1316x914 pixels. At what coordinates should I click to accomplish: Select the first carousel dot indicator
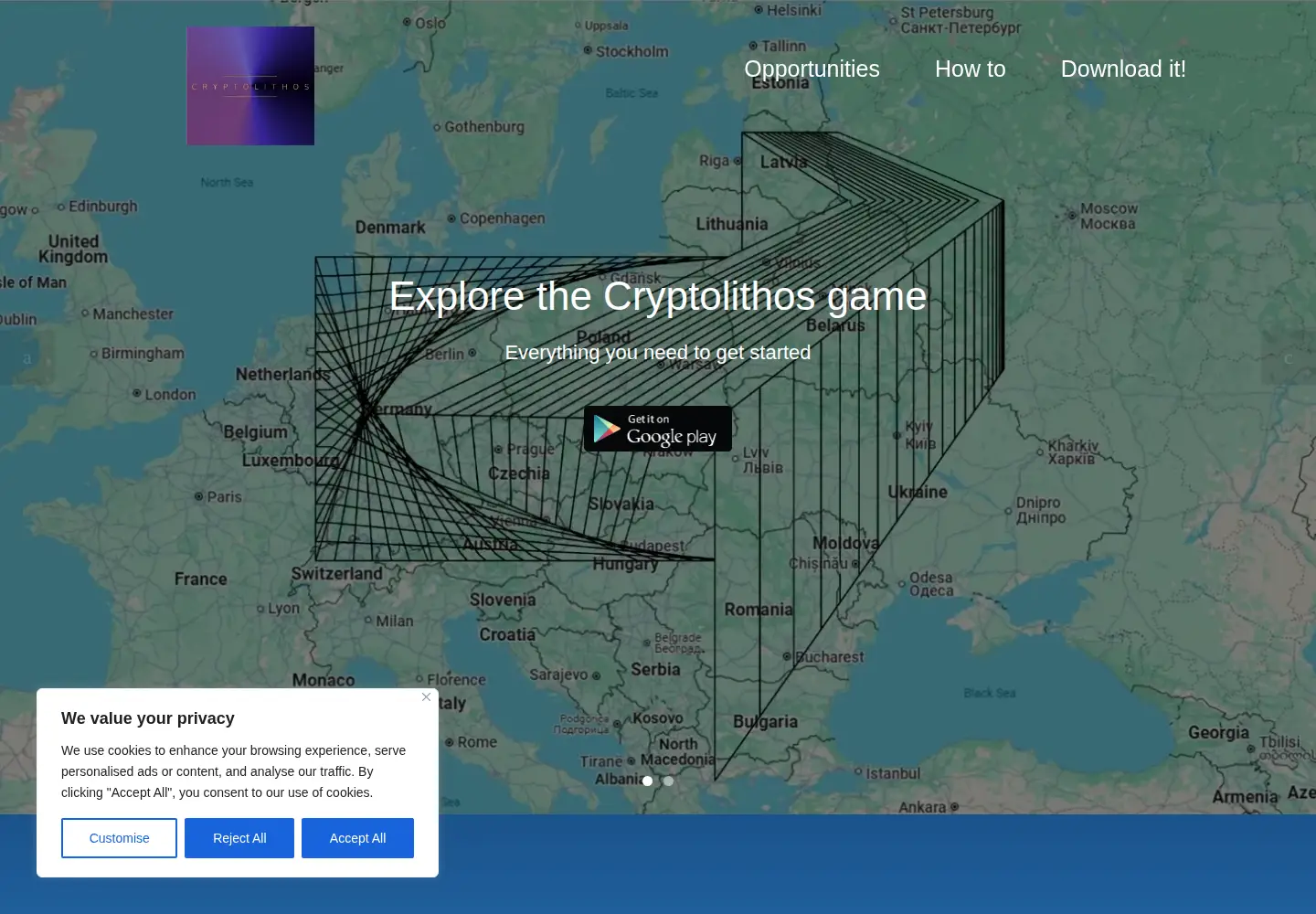(647, 781)
